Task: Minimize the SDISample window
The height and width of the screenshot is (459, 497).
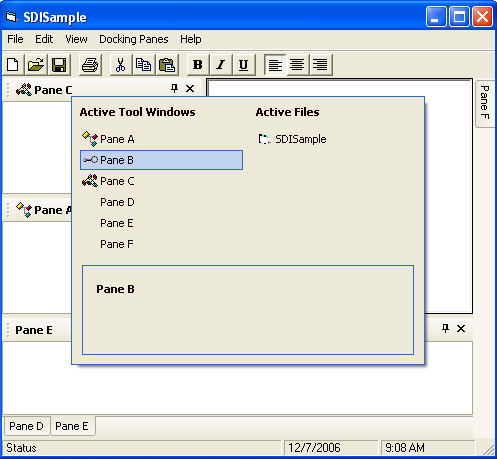Action: pyautogui.click(x=436, y=16)
